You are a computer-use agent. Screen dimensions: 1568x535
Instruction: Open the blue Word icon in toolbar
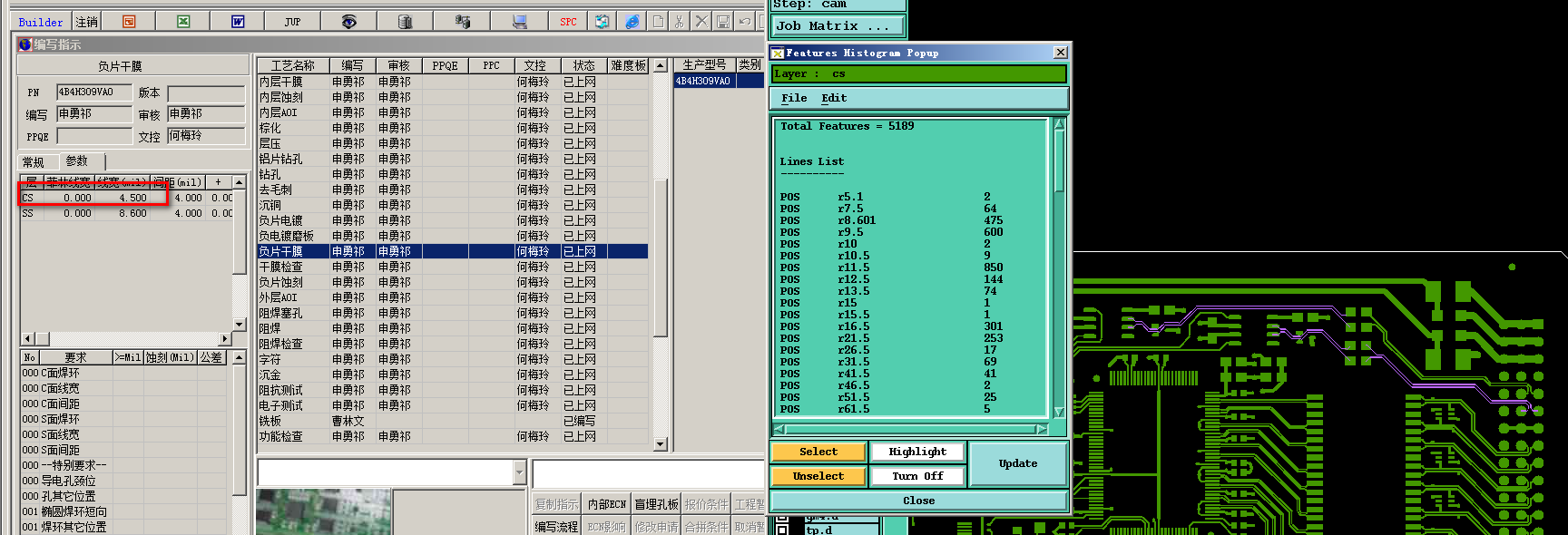pos(238,21)
